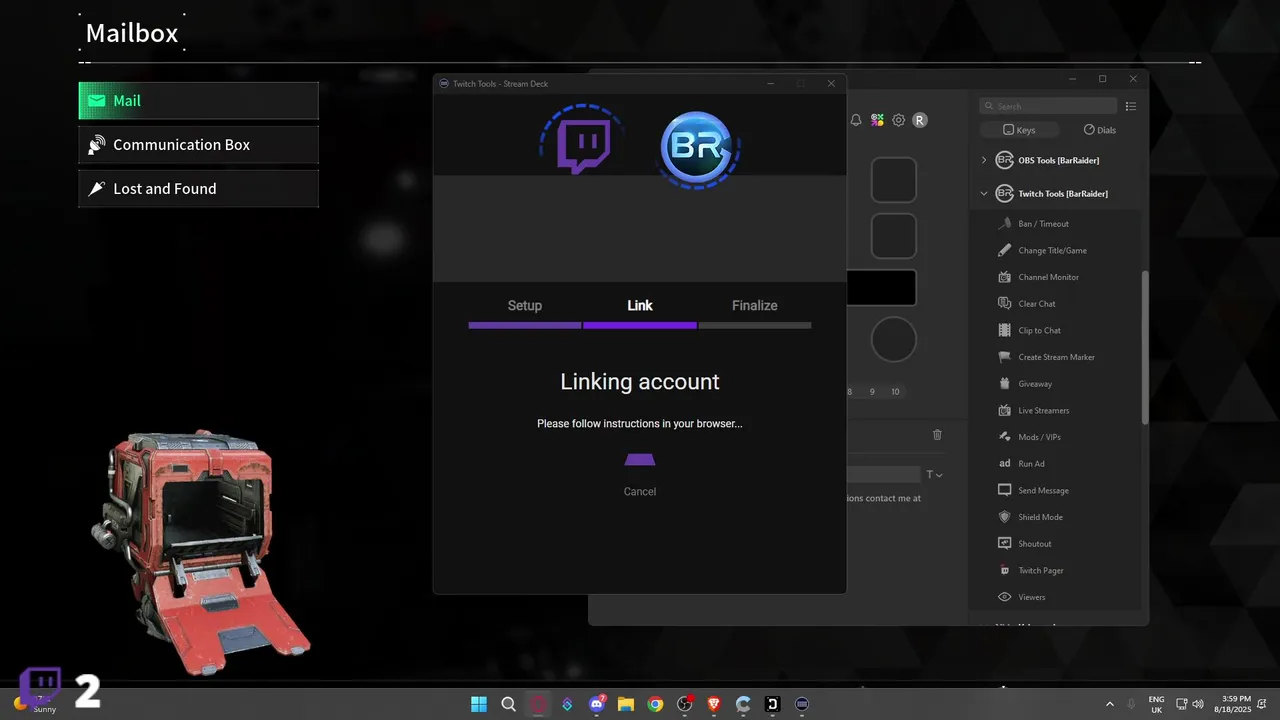
Task: Open the Communication Box menu item
Action: pyautogui.click(x=199, y=145)
